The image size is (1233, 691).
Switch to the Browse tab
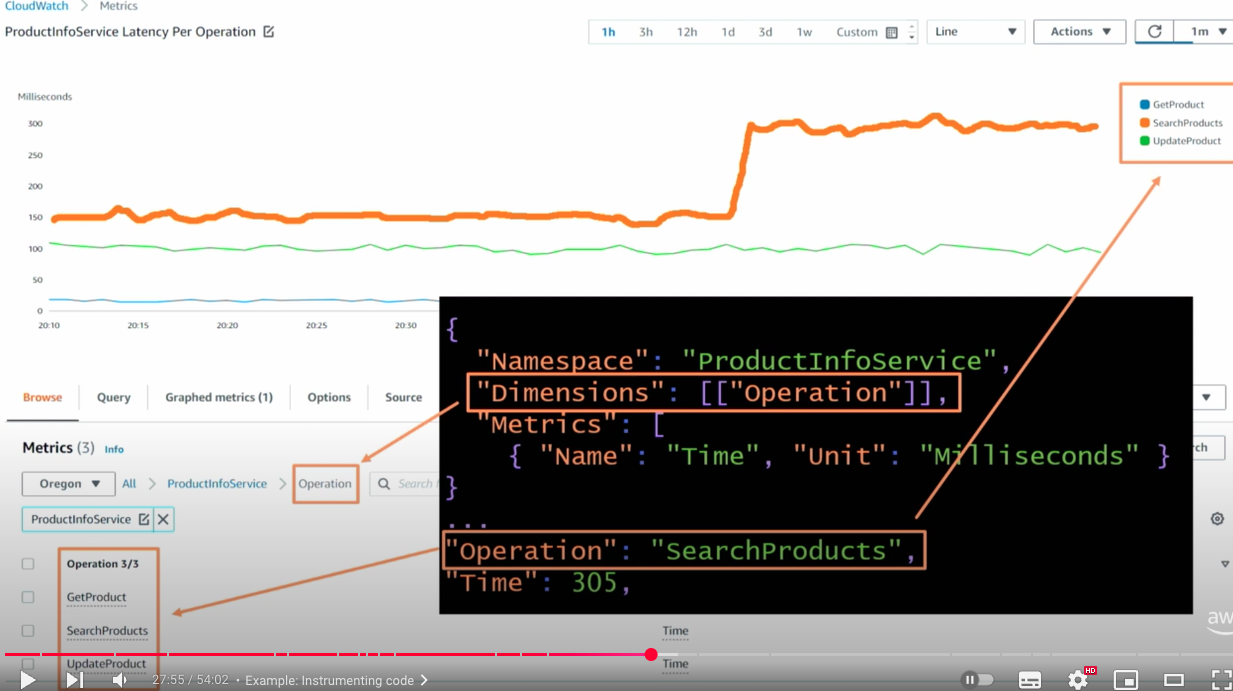point(42,397)
